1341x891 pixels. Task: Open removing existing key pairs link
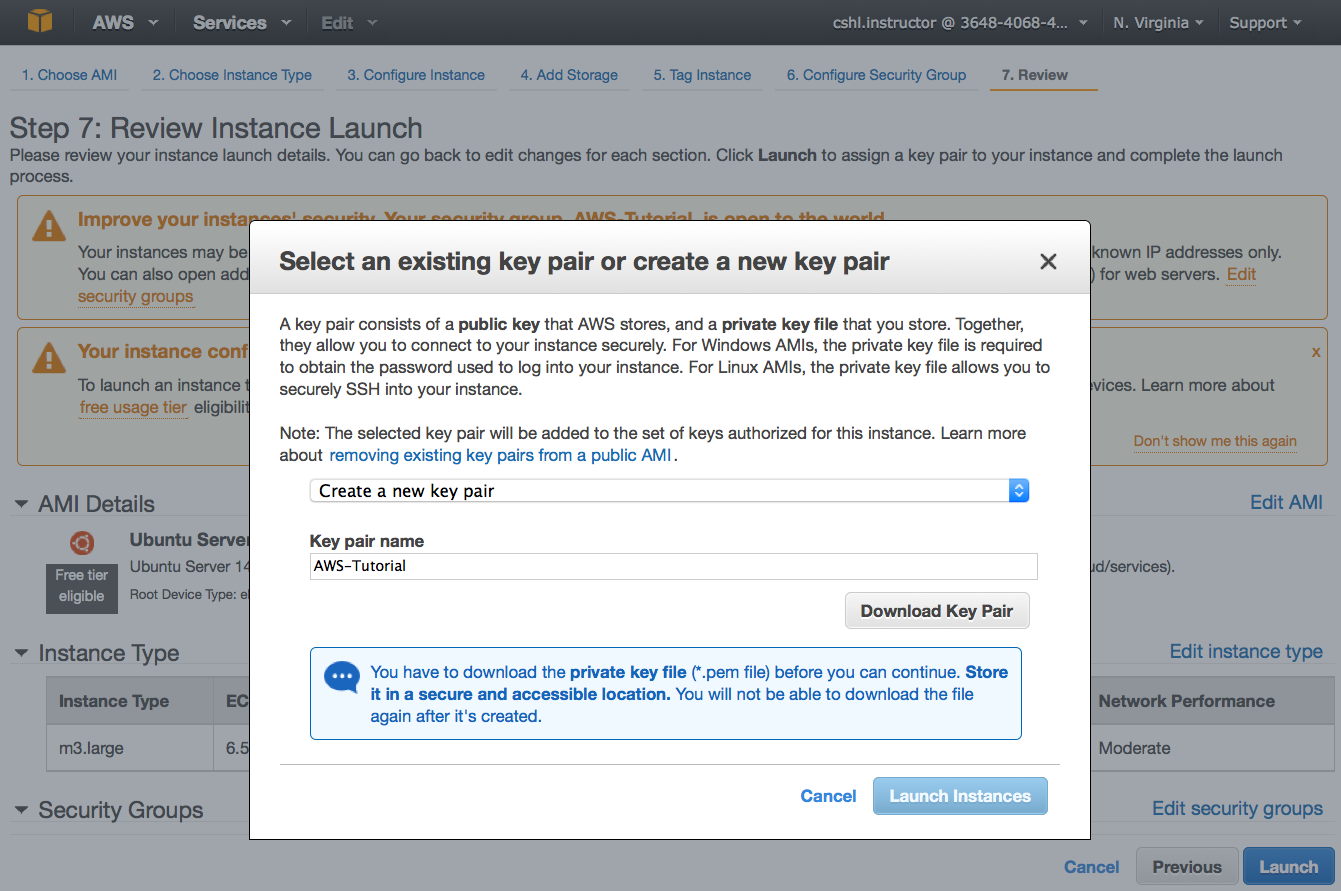click(x=501, y=455)
